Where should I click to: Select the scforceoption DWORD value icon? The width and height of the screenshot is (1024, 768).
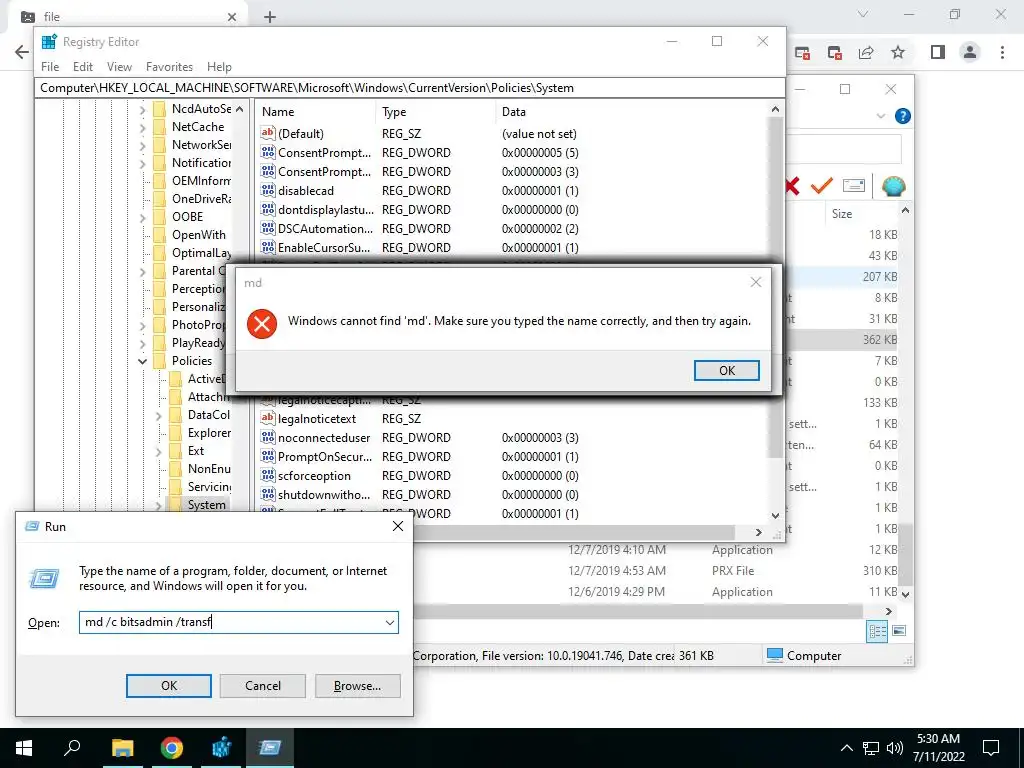pos(268,475)
